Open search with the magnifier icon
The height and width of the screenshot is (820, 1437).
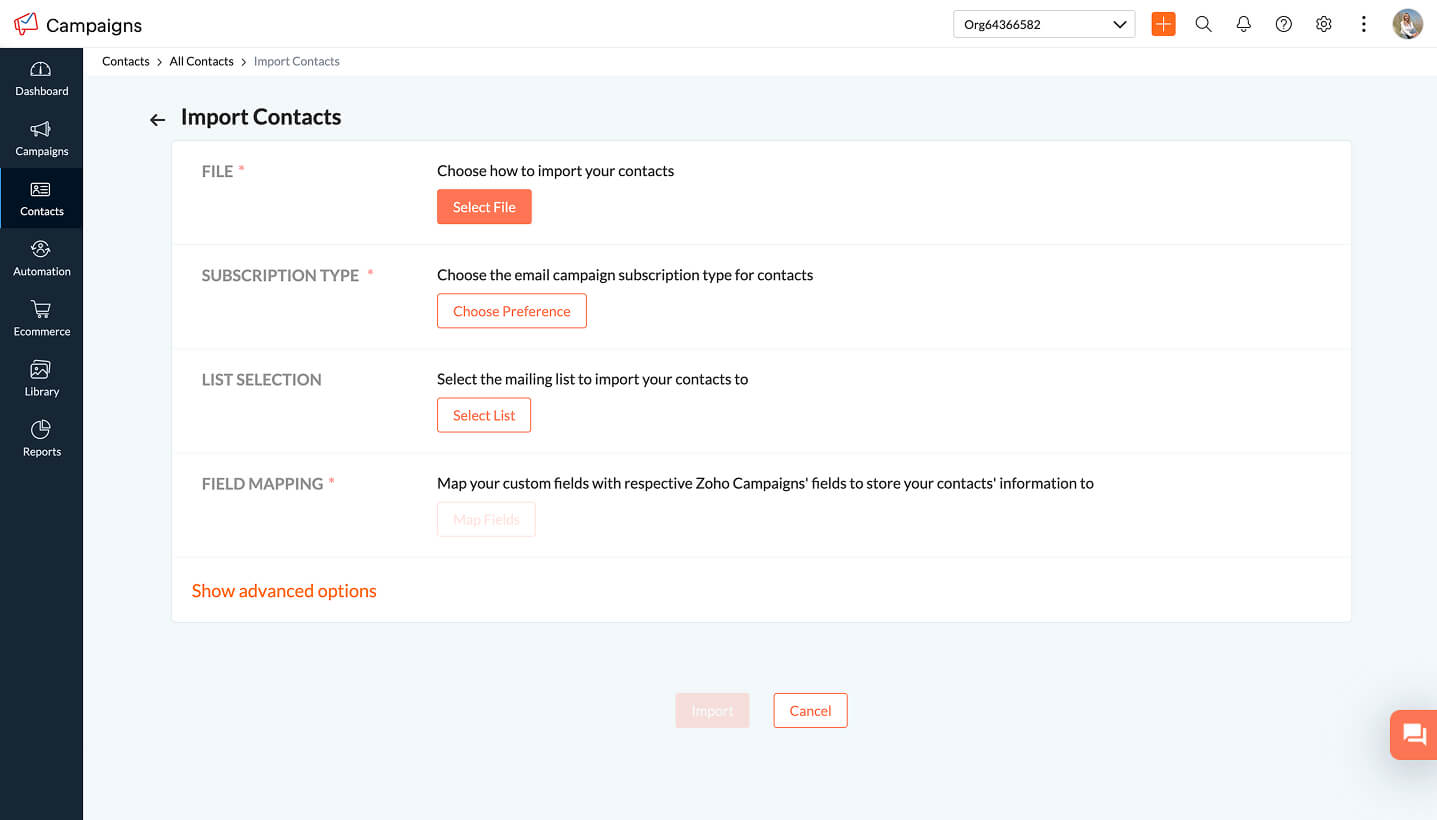[1203, 24]
